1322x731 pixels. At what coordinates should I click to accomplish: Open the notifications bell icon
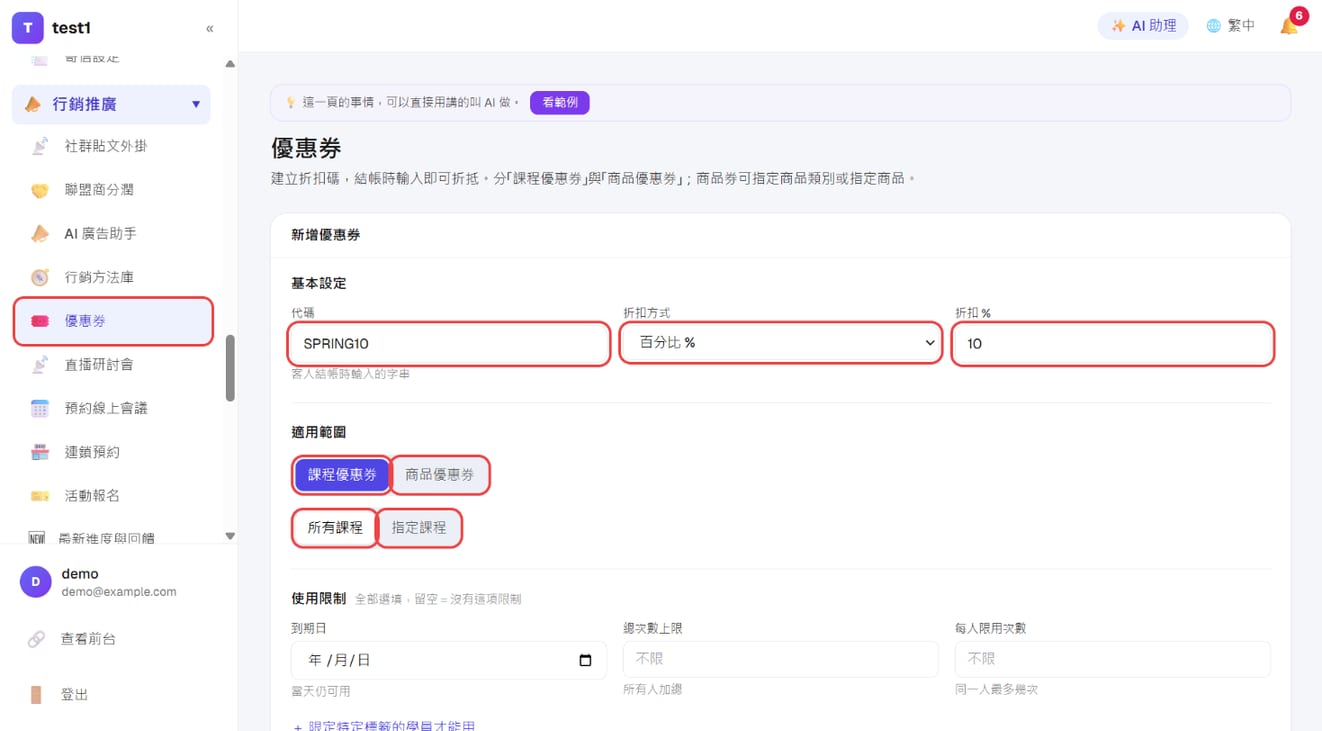point(1289,26)
